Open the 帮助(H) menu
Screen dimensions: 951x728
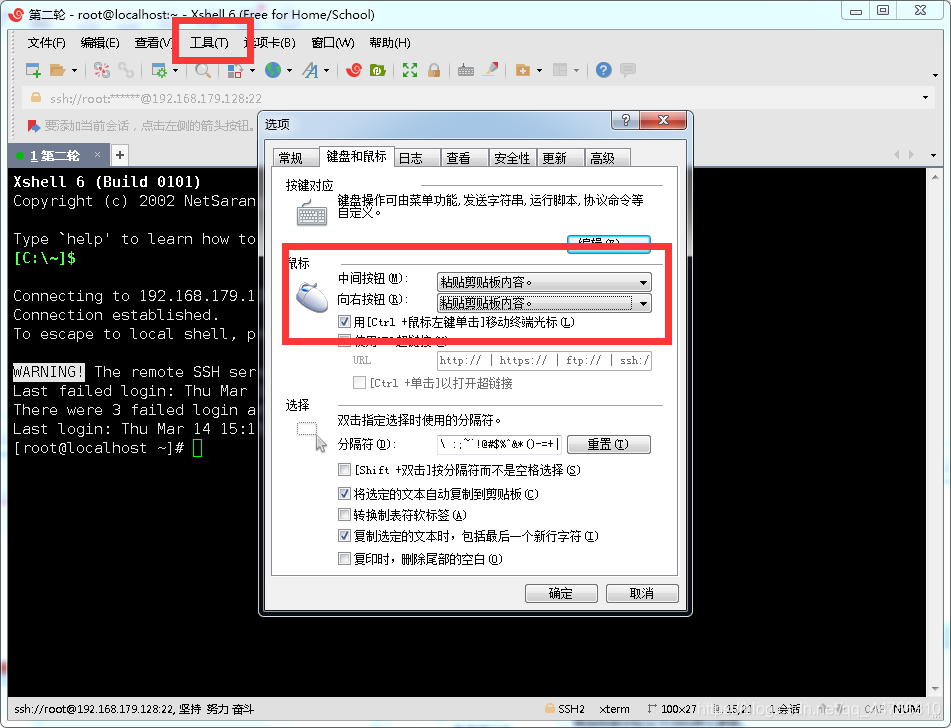tap(389, 43)
